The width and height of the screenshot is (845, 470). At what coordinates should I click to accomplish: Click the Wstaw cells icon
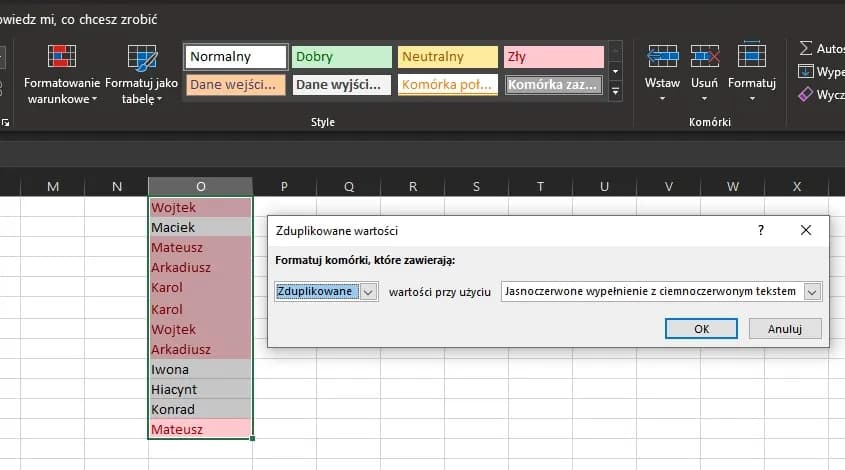(663, 56)
